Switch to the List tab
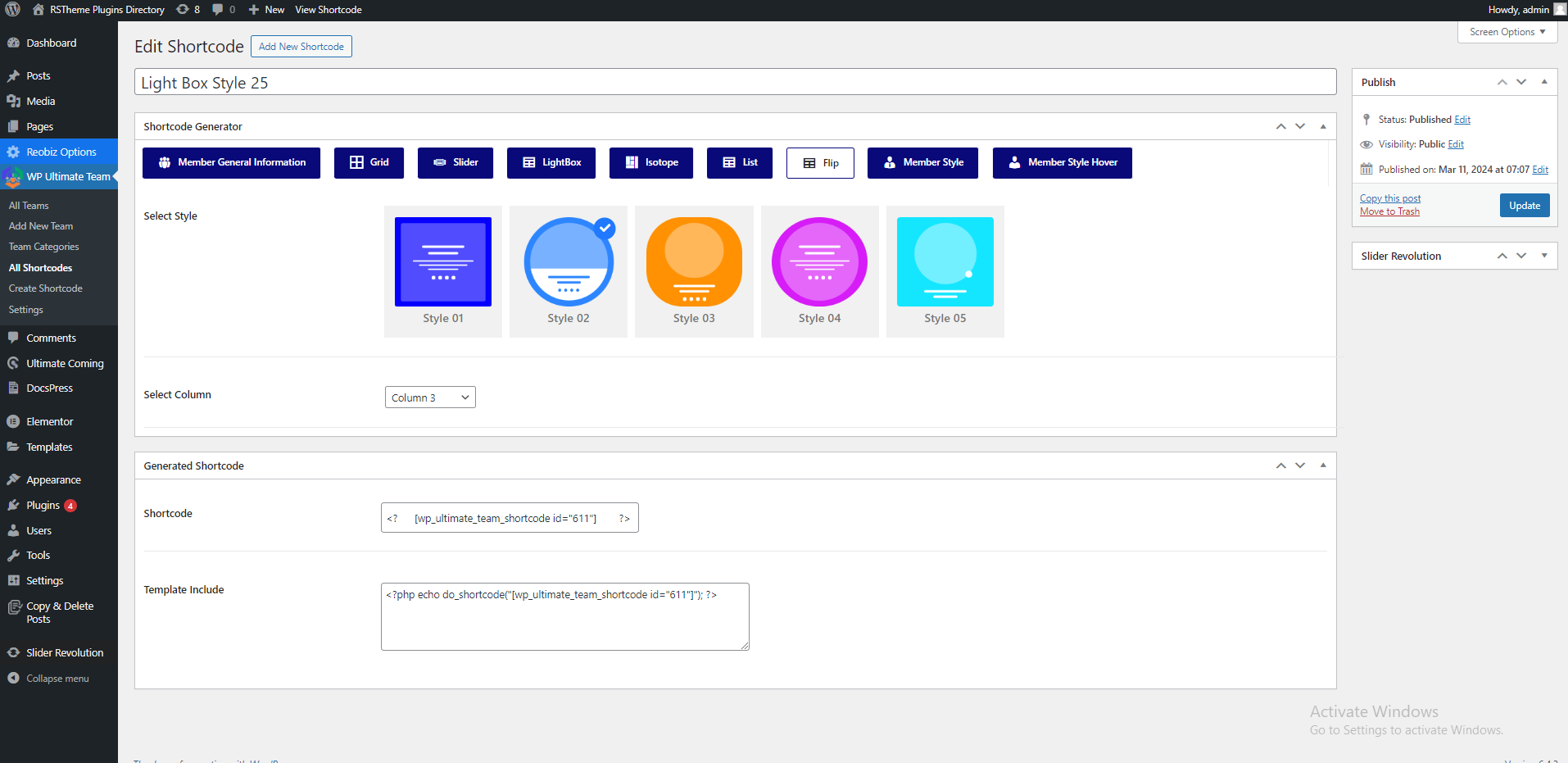This screenshot has height=763, width=1568. 740,162
